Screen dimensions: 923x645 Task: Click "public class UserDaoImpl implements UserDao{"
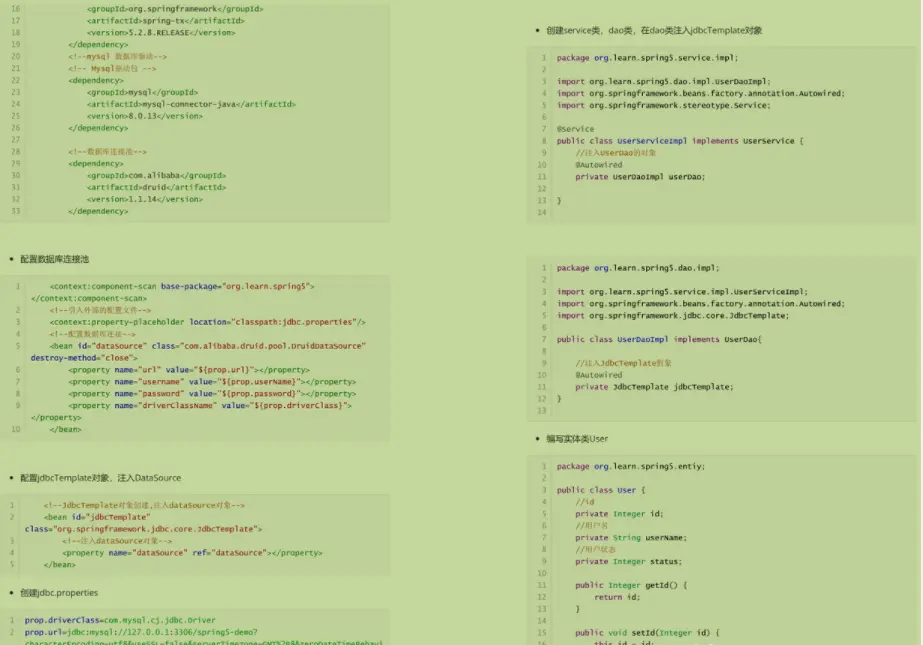[x=659, y=339]
